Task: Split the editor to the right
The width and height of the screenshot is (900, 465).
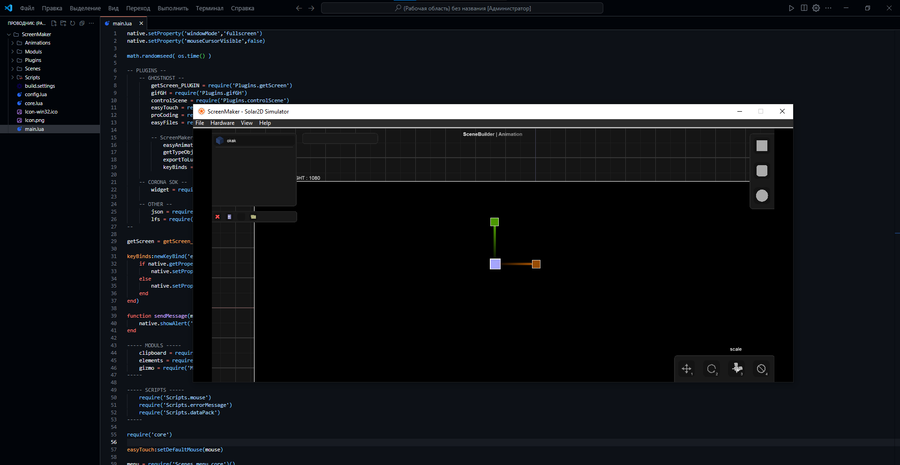Action: pos(804,8)
